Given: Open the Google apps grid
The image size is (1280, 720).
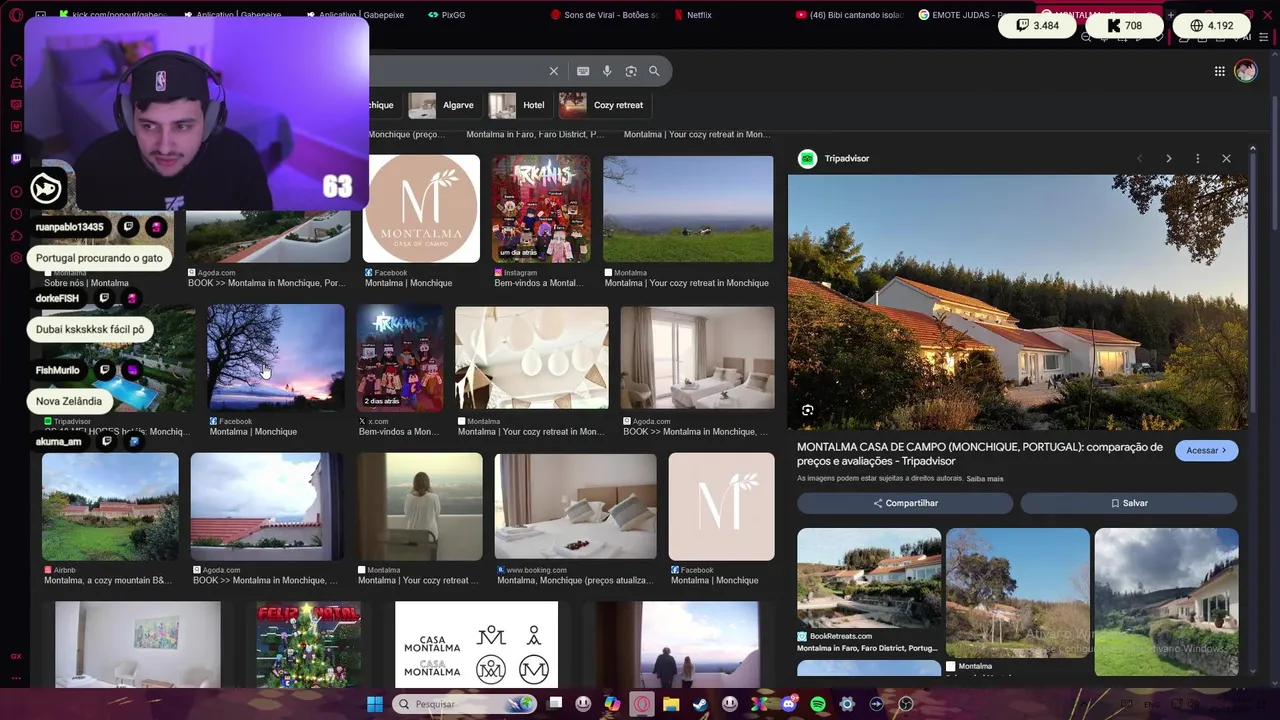Looking at the screenshot, I should (1220, 71).
